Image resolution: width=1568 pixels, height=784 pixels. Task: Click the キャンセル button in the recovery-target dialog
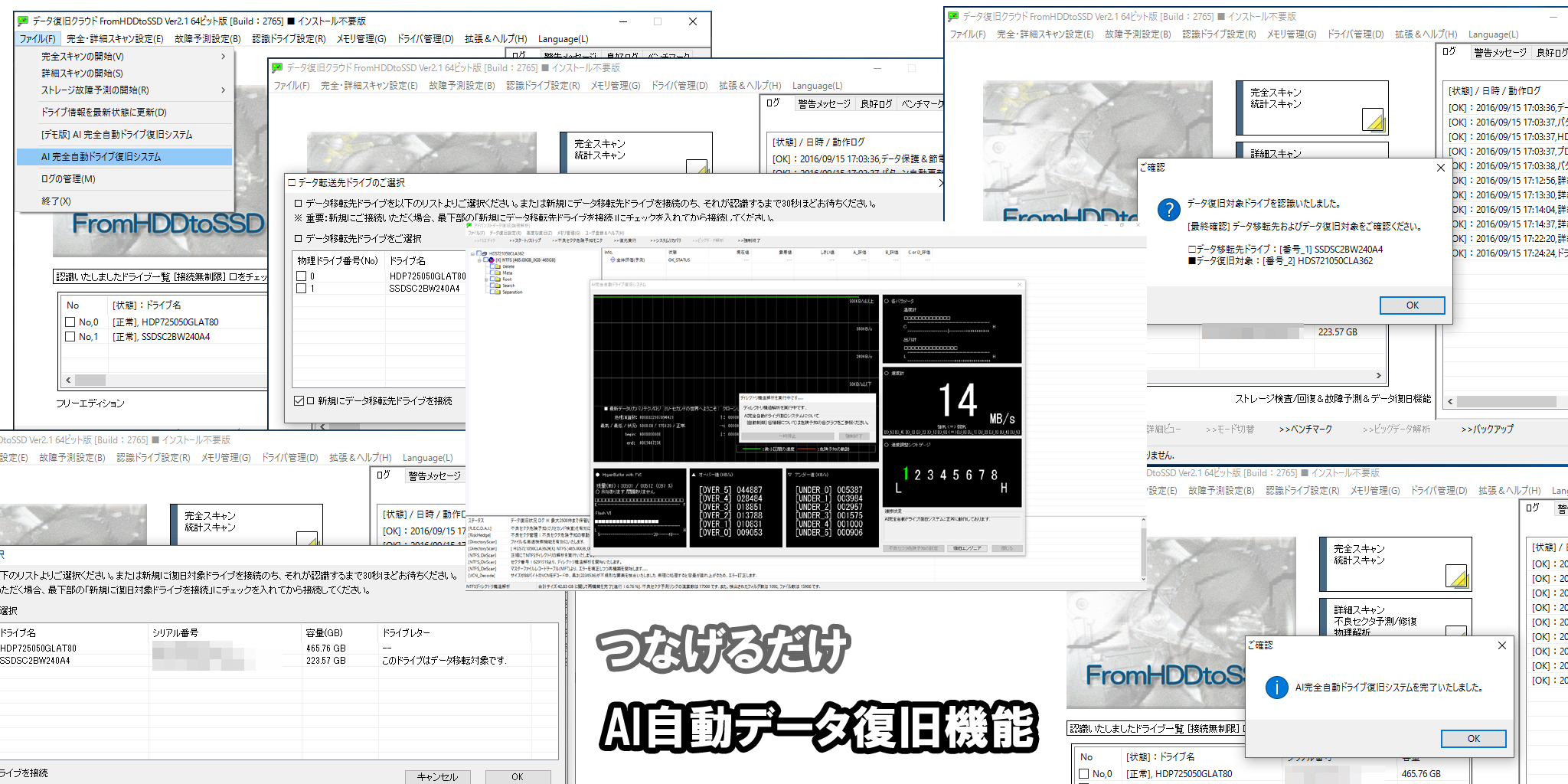437,776
